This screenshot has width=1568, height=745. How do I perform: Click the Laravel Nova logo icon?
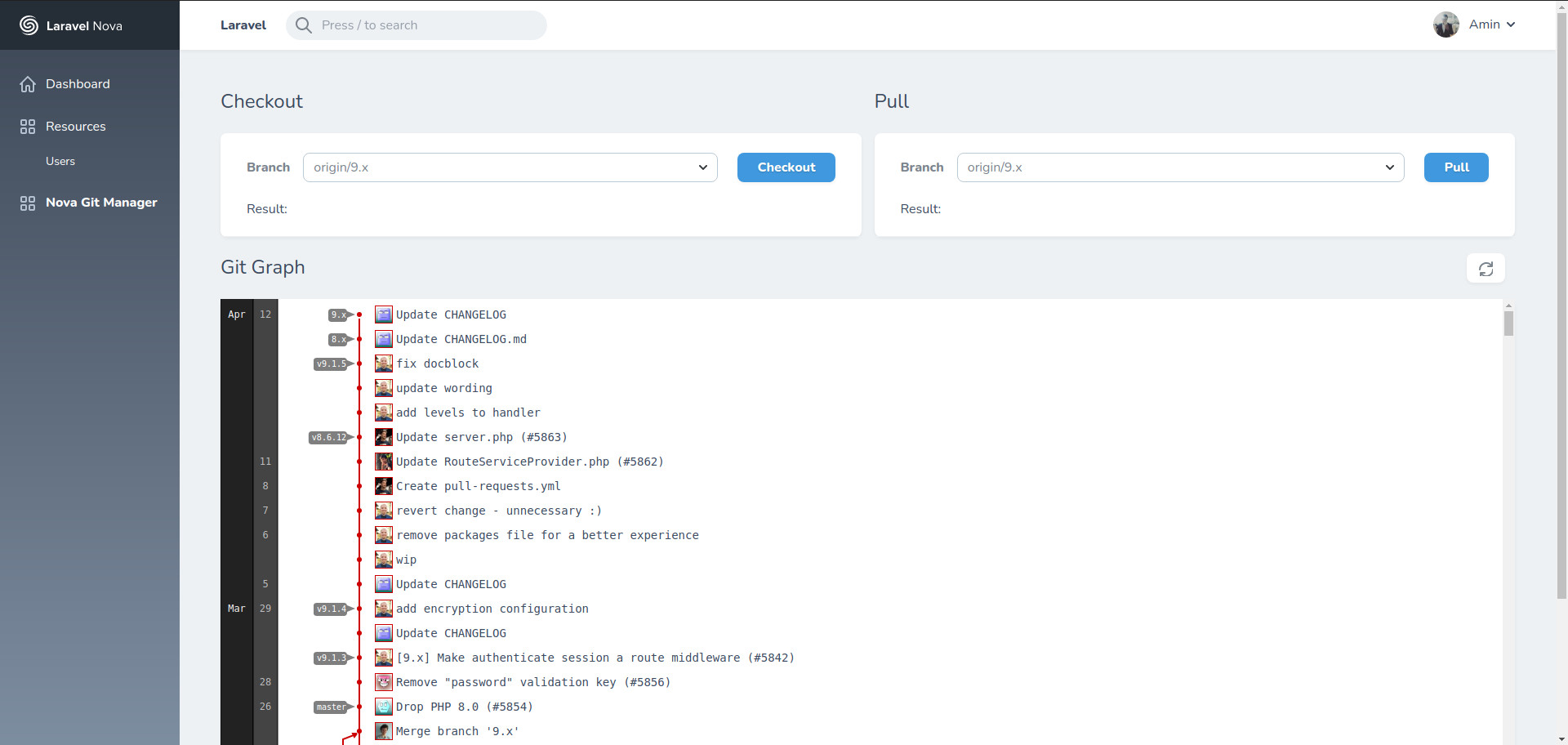29,25
